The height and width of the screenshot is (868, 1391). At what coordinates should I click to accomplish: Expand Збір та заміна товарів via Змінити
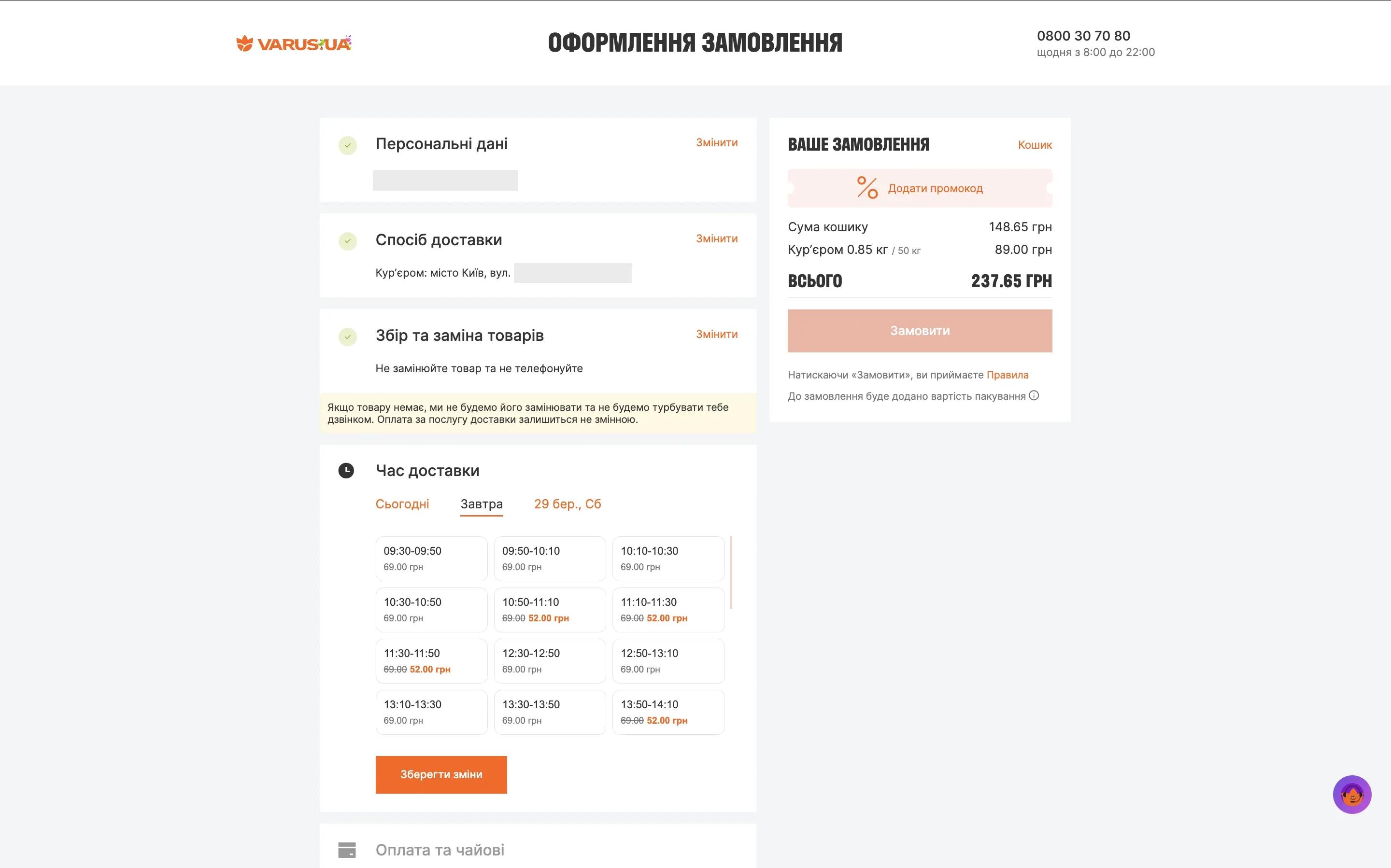(716, 334)
